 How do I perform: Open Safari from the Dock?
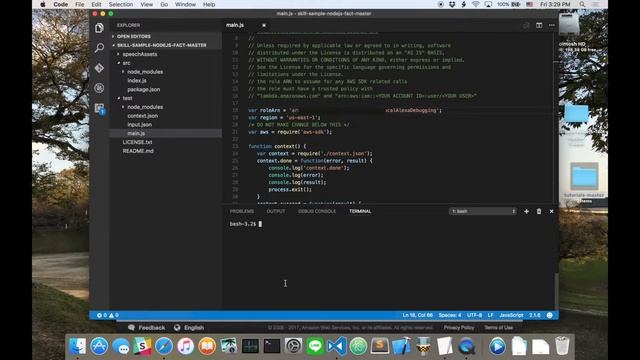coord(164,346)
